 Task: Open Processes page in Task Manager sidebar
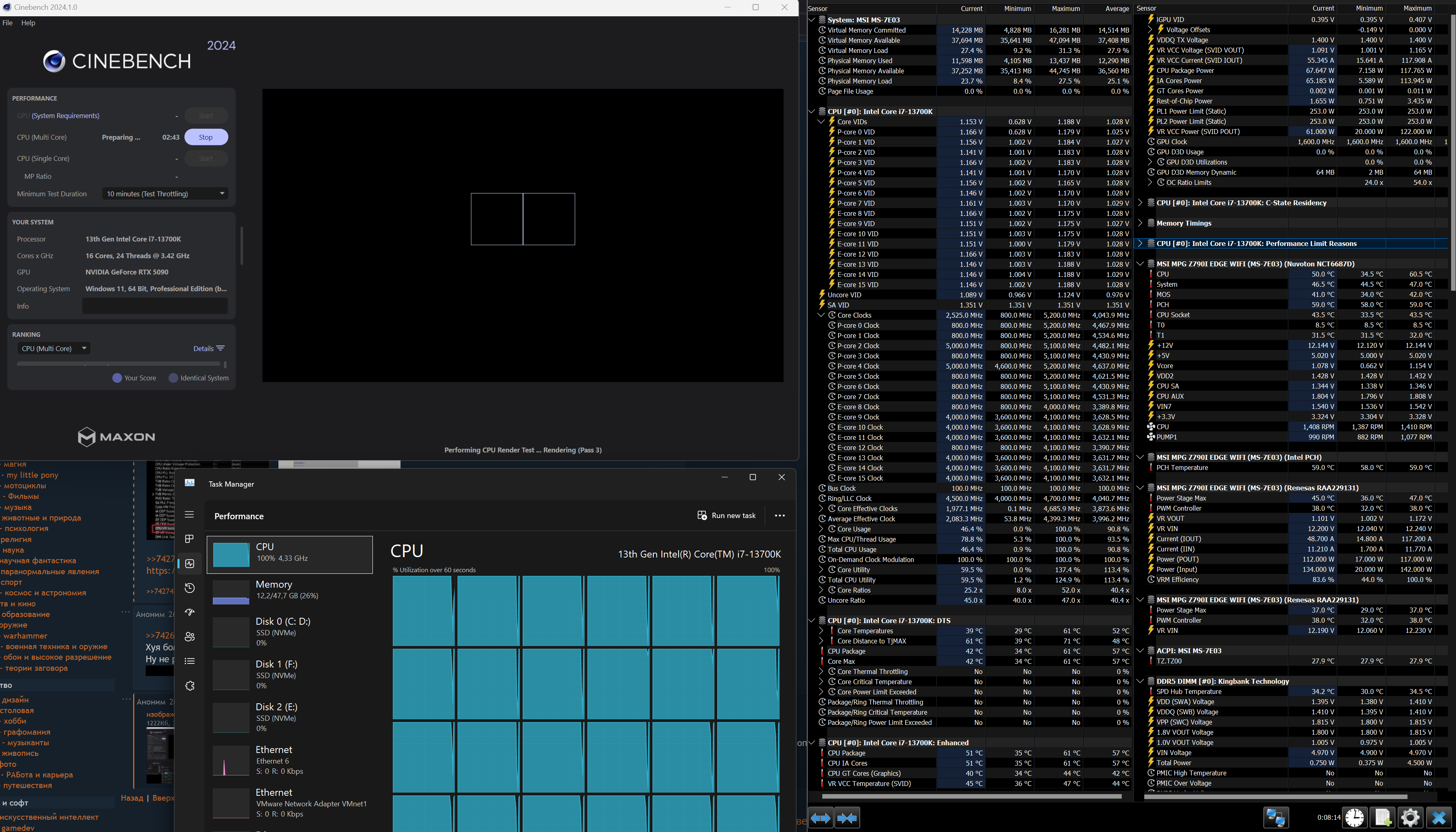190,539
